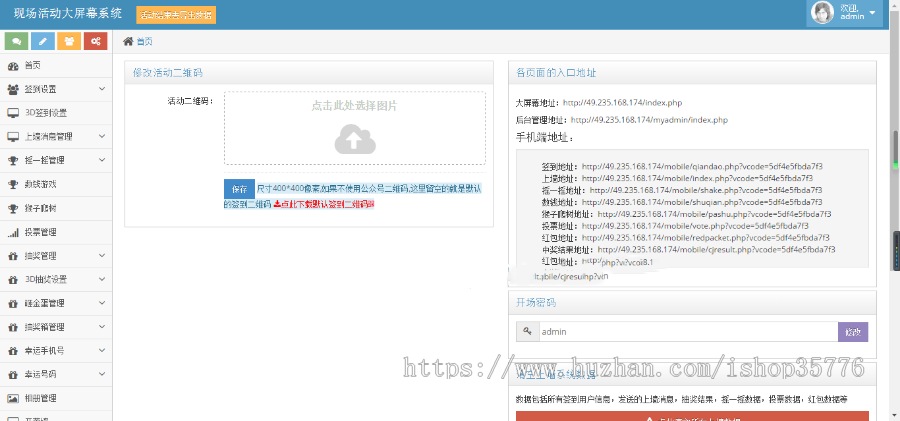Click the orange button next to system title
The width and height of the screenshot is (900, 421).
tap(176, 15)
